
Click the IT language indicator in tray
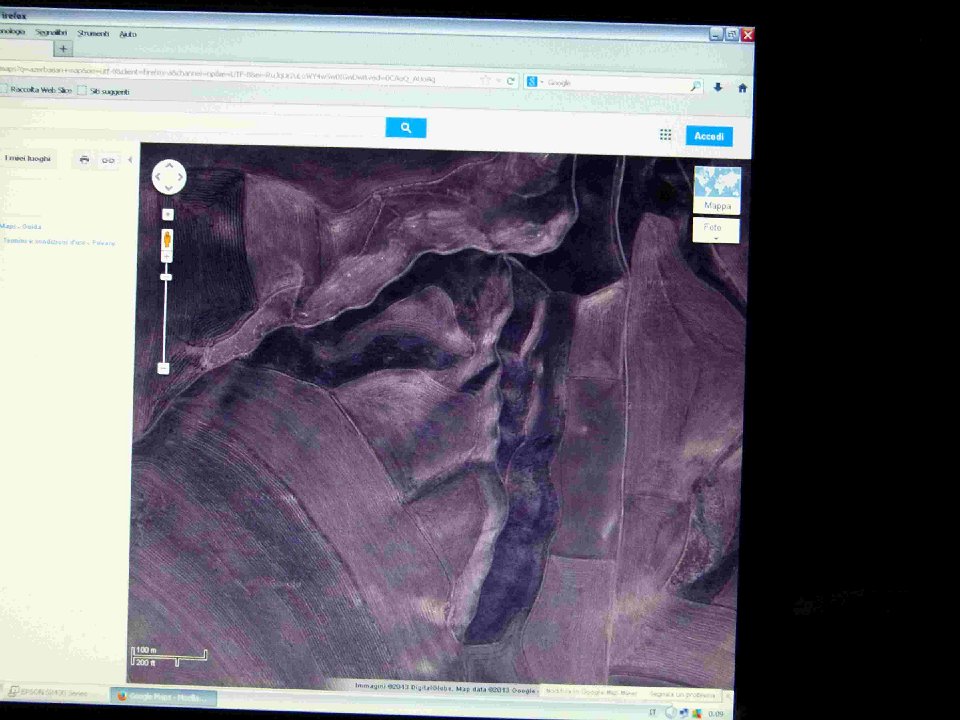653,713
